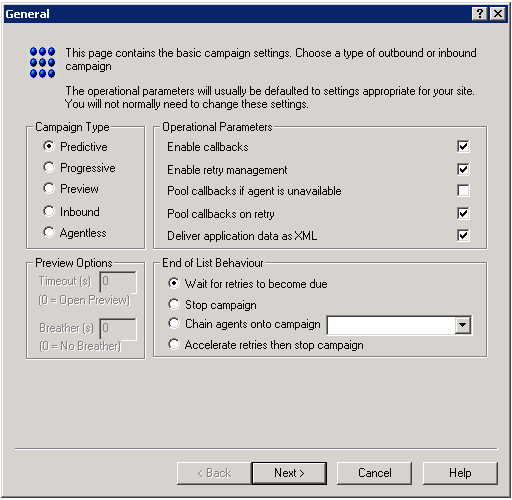Viewport: 512px width, 500px height.
Task: Select the Preview campaign type
Action: (x=49, y=188)
